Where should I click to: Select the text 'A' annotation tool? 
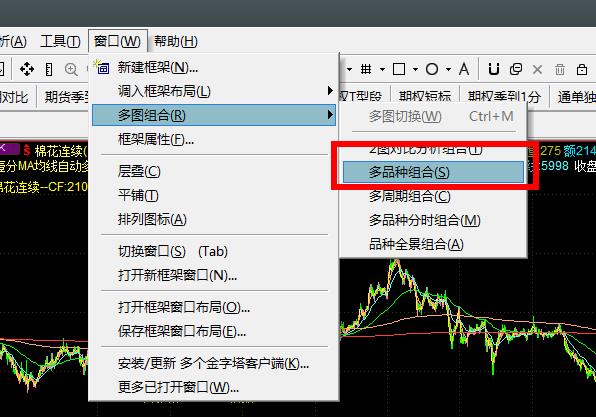tap(463, 69)
